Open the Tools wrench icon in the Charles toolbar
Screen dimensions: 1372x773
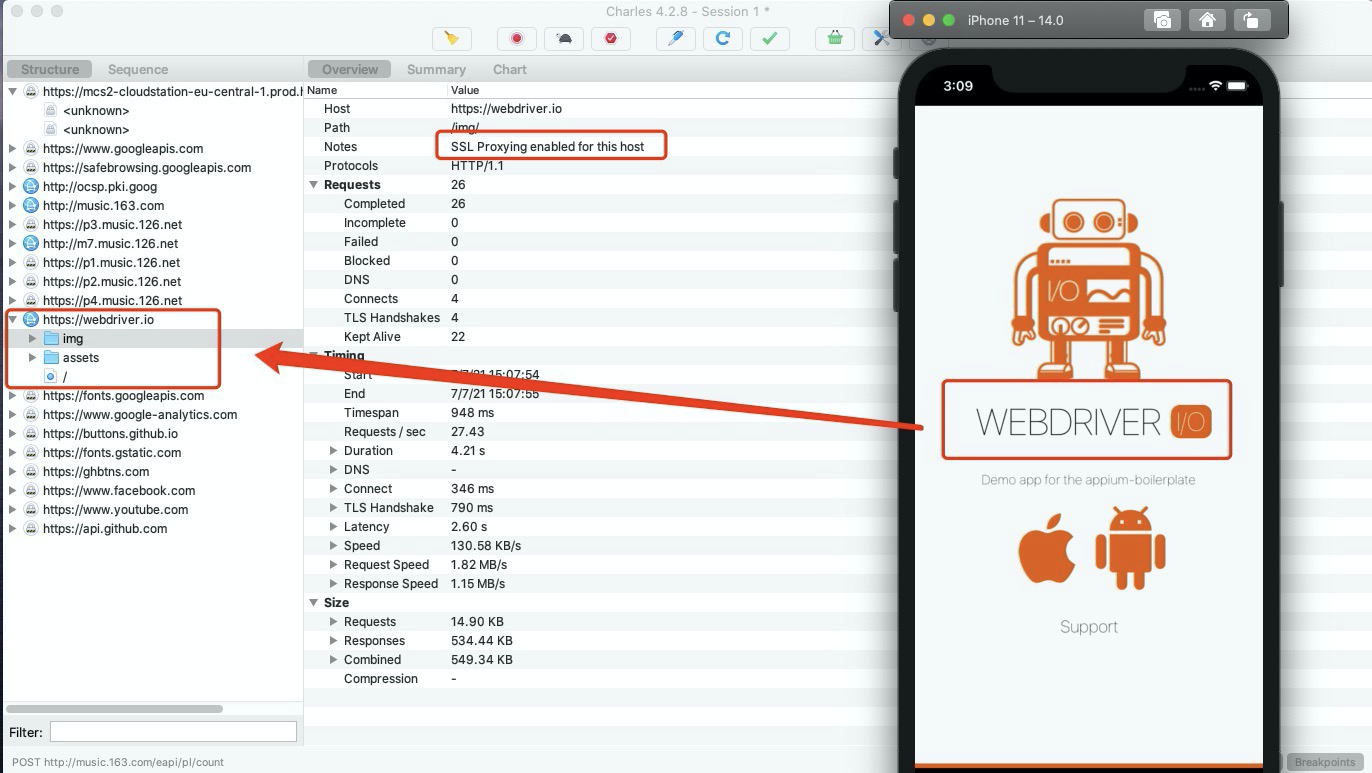click(x=880, y=39)
